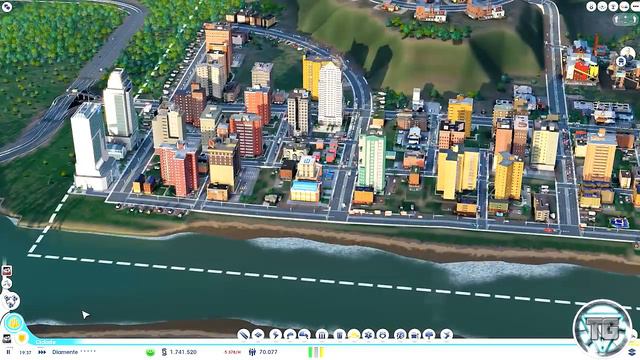Viewport: 640px width, 360px height.
Task: Open the Waste Disposal trash menu
Action: click(x=339, y=335)
